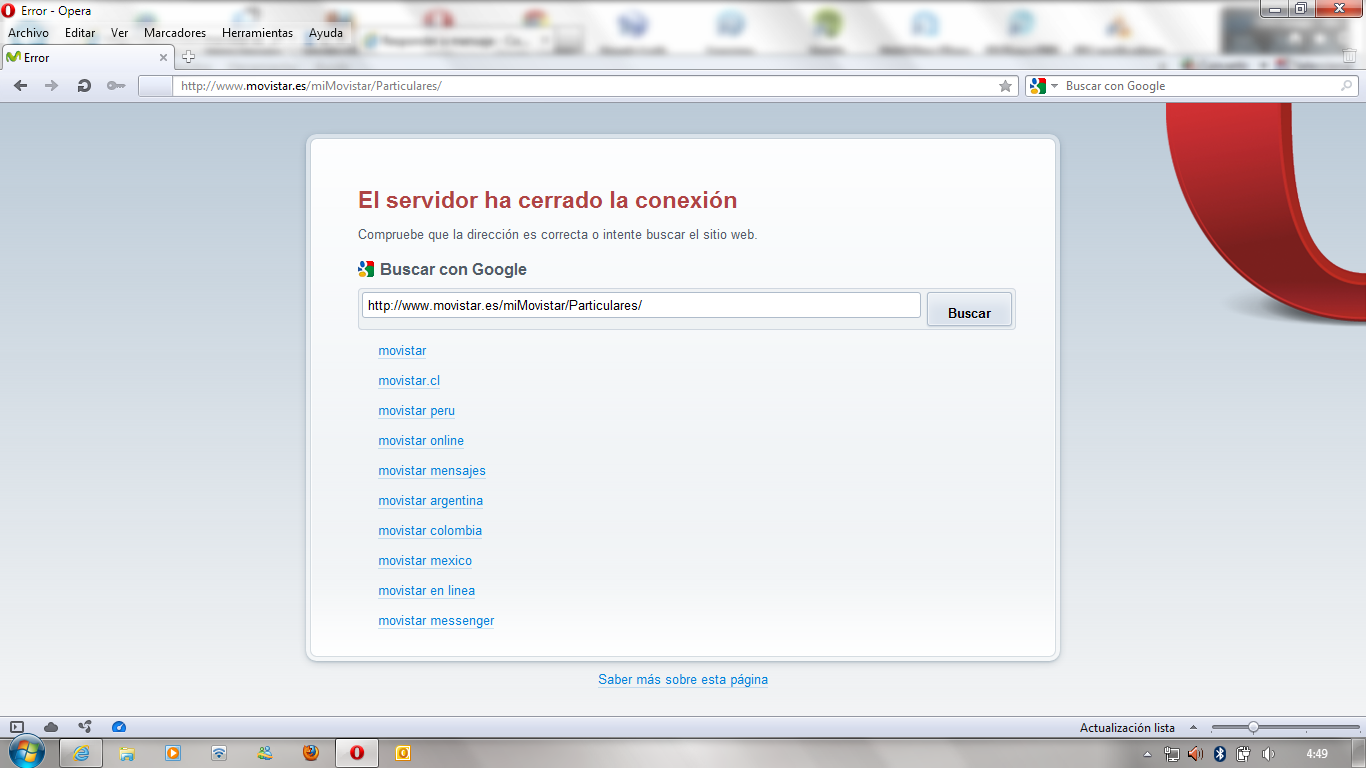Open Windows Media Player from taskbar
Screen dimensions: 1366x768
173,753
